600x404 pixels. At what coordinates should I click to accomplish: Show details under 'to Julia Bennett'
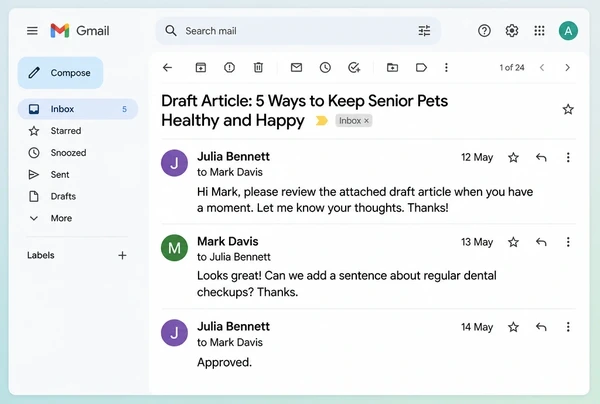[234, 257]
